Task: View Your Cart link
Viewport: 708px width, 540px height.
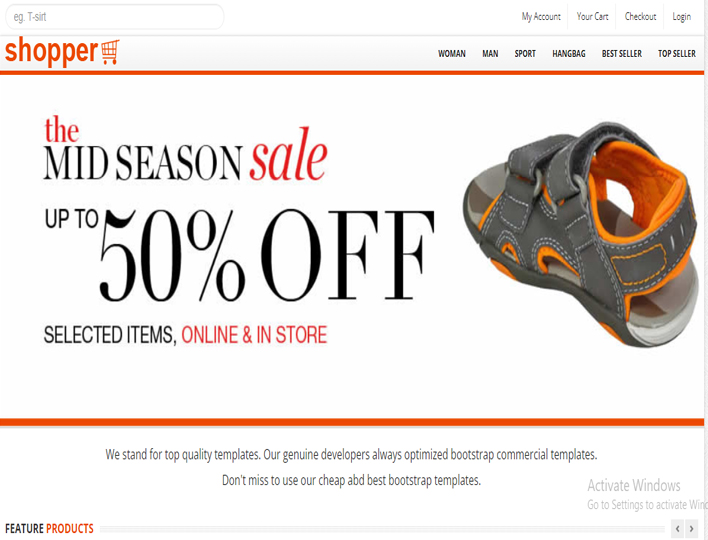Action: [x=592, y=17]
